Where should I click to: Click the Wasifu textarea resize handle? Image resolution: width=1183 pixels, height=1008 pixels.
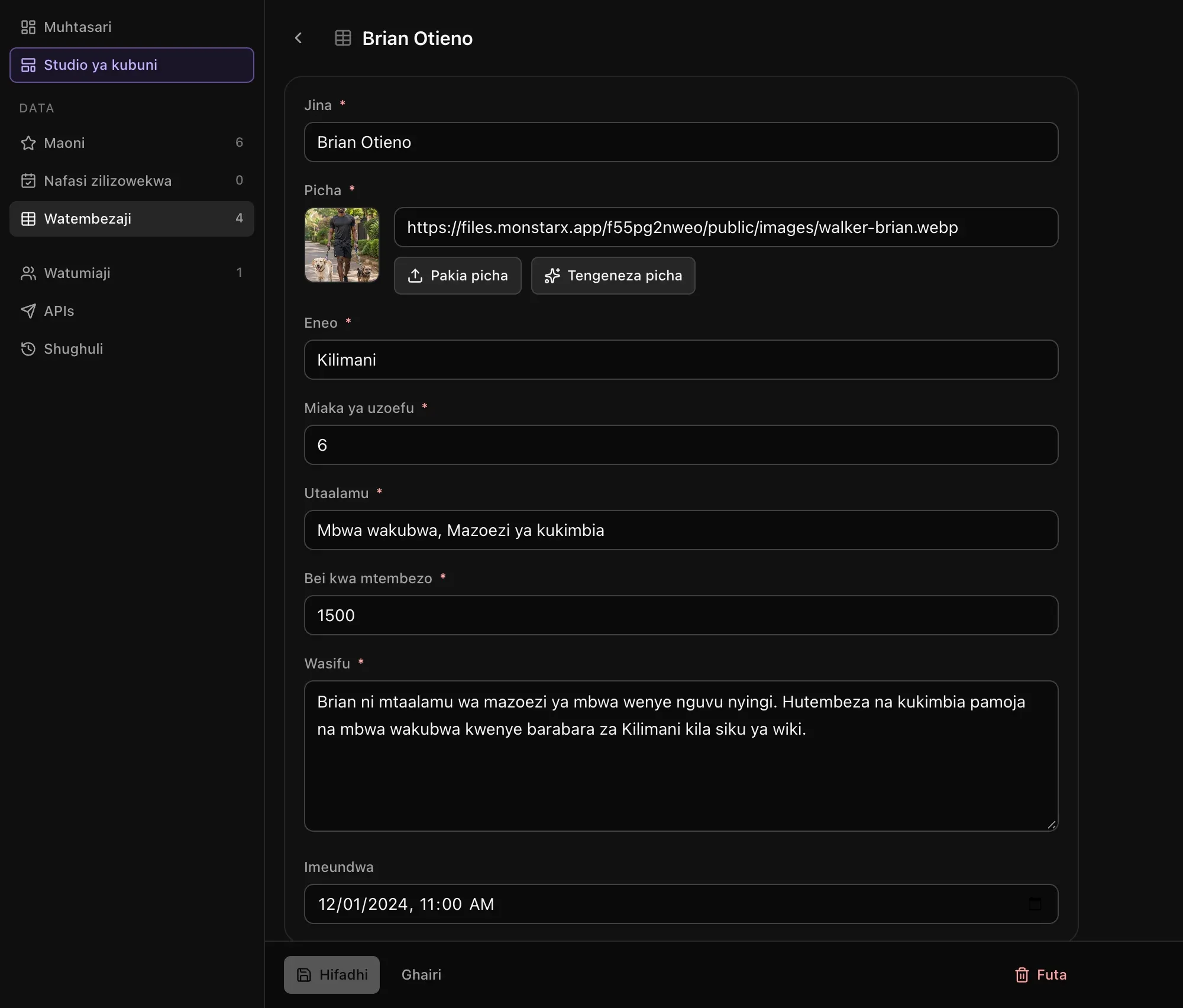tap(1051, 825)
